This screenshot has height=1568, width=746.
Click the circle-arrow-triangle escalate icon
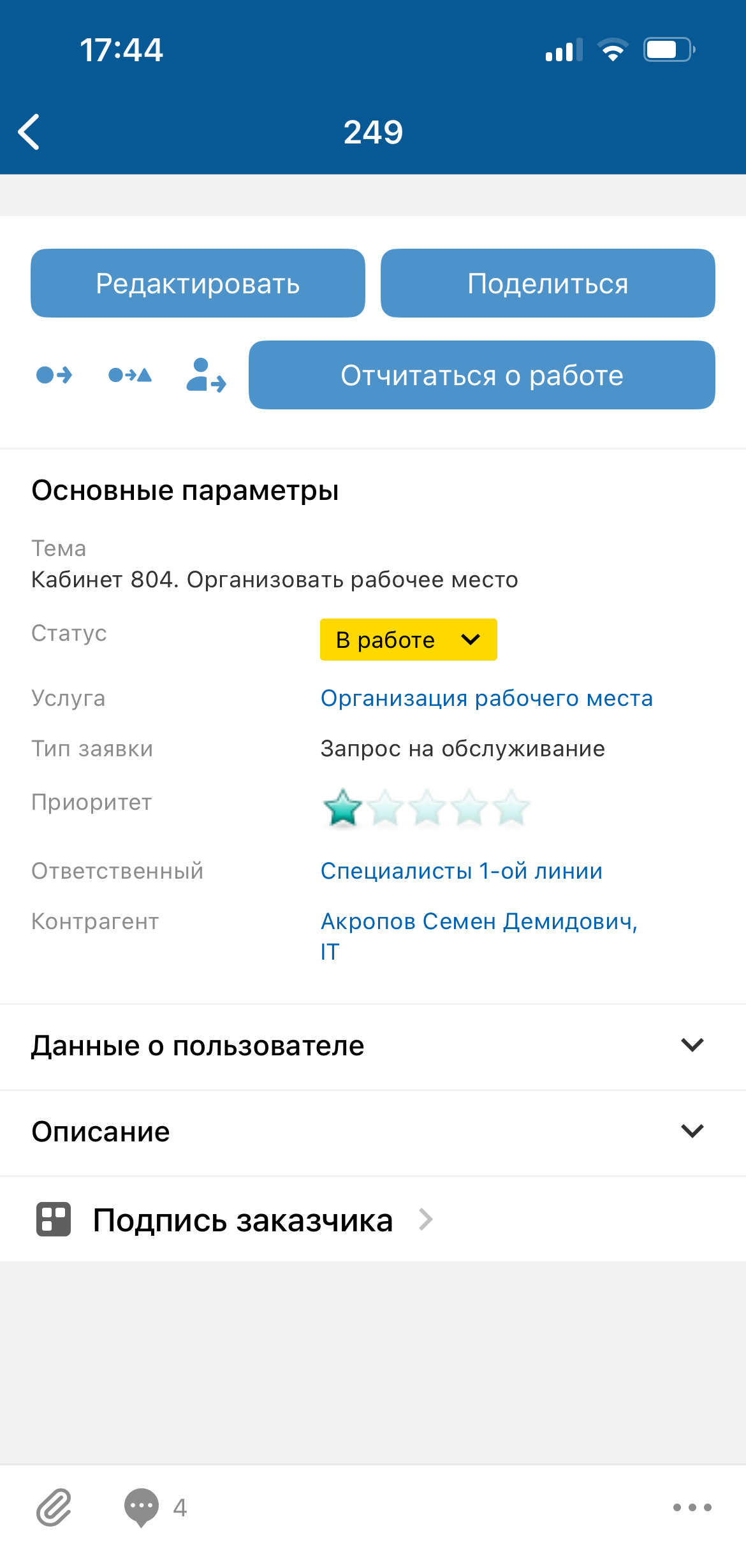[x=130, y=375]
